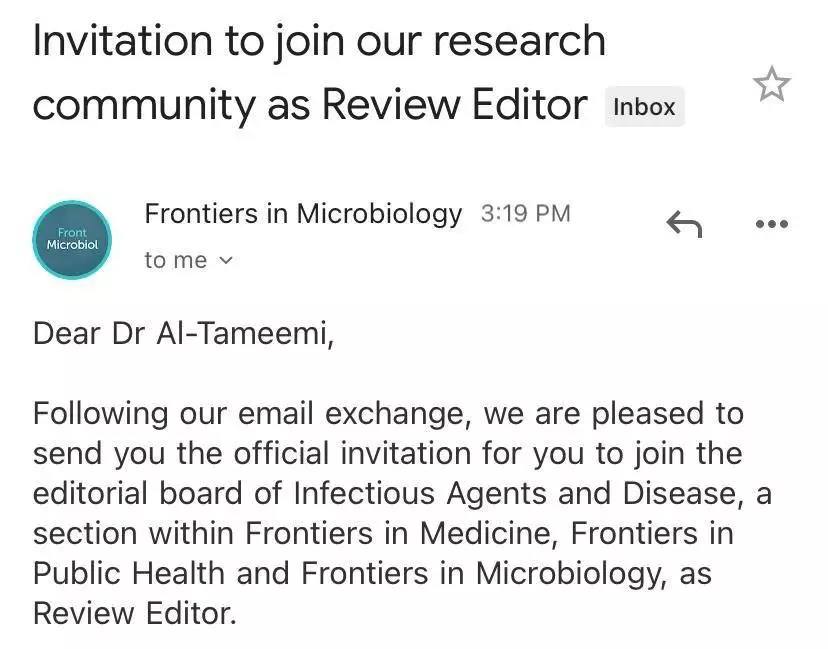
Task: Click 'Frontiers in Medicine' in email body
Action: (x=418, y=533)
